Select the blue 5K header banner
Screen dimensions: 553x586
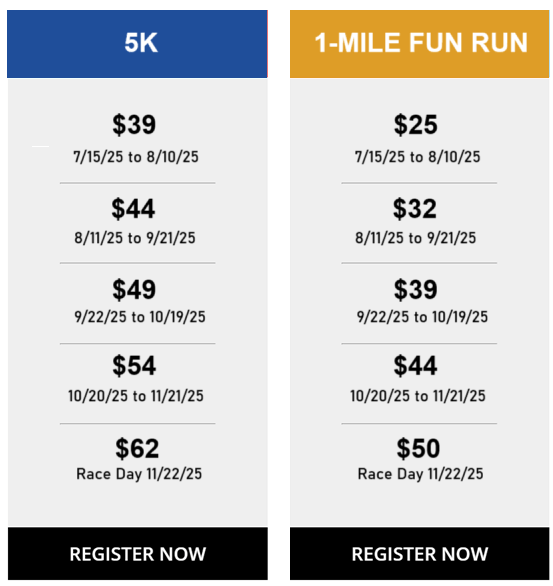pos(137,44)
